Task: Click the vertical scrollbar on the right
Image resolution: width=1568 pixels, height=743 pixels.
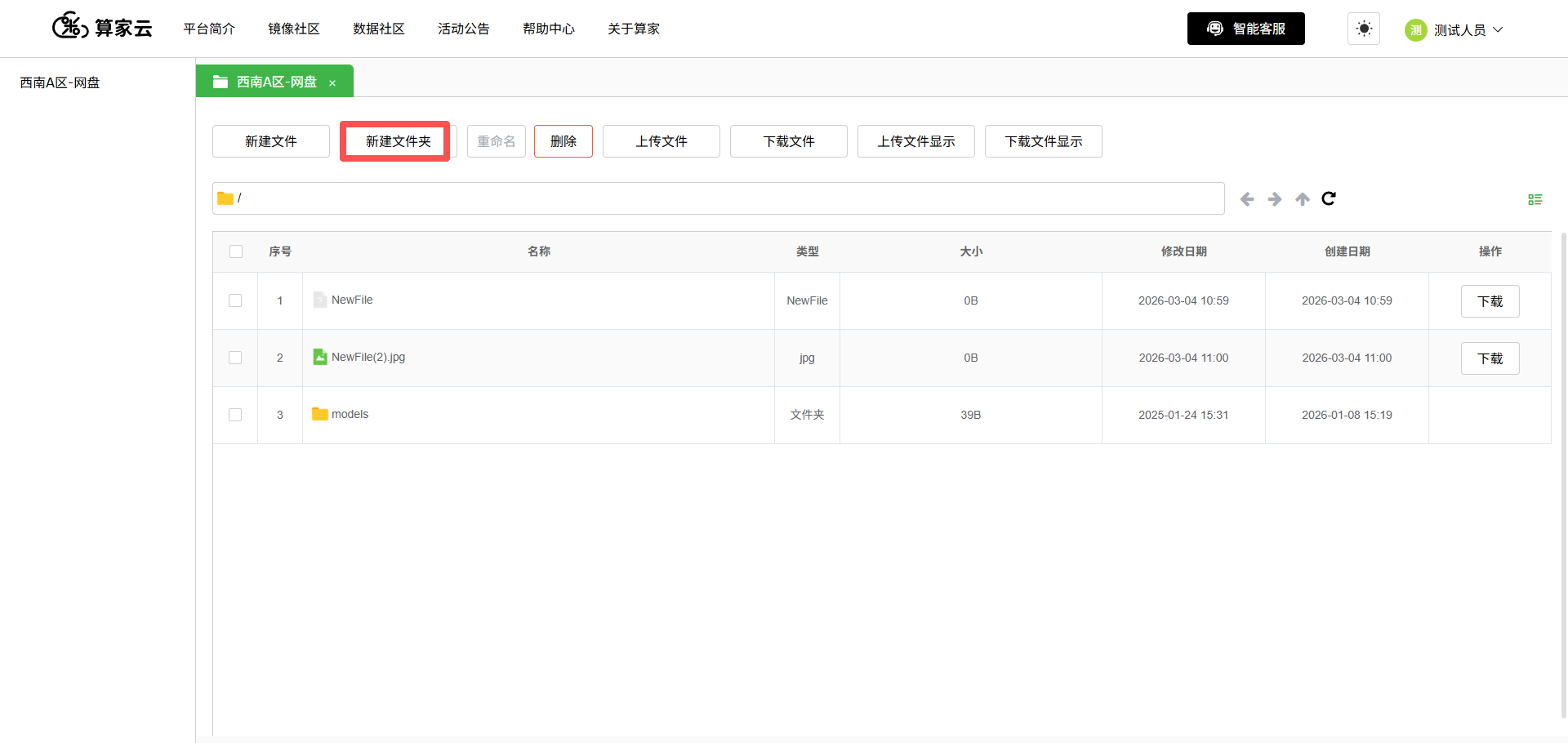Action: [1564, 474]
